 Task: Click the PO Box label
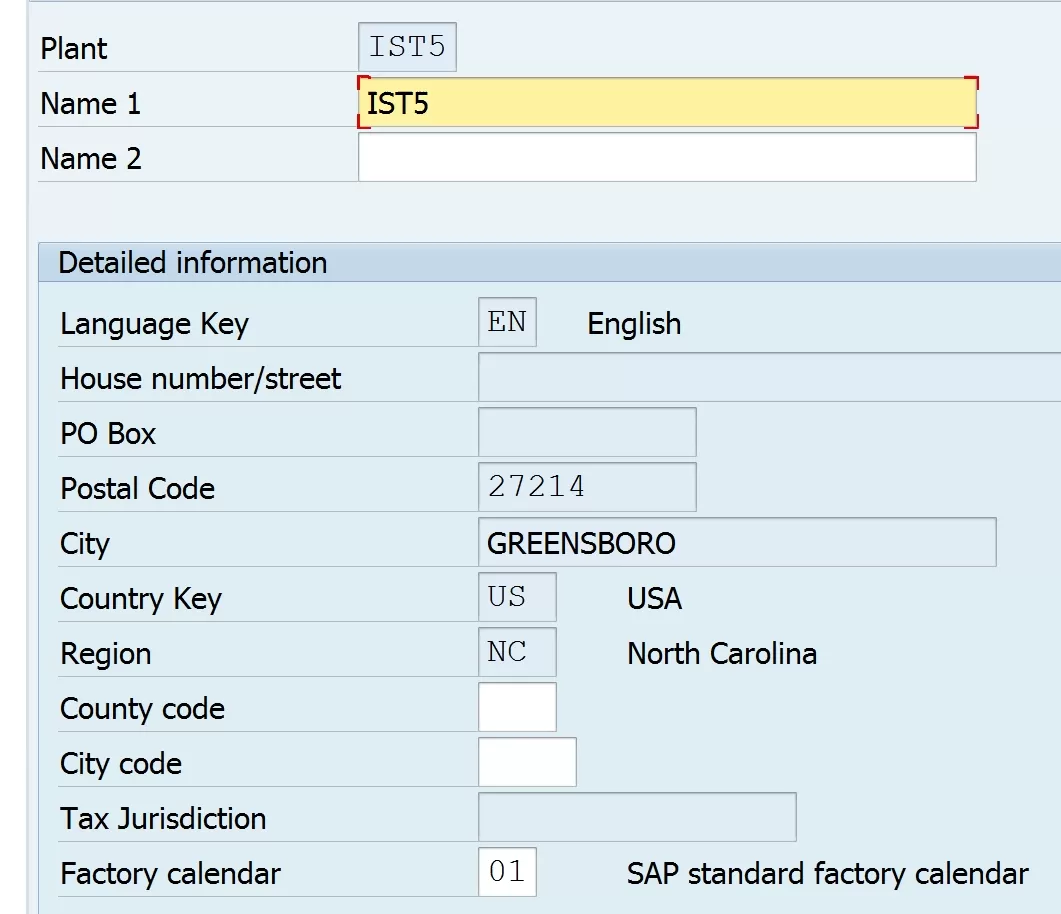tap(108, 434)
